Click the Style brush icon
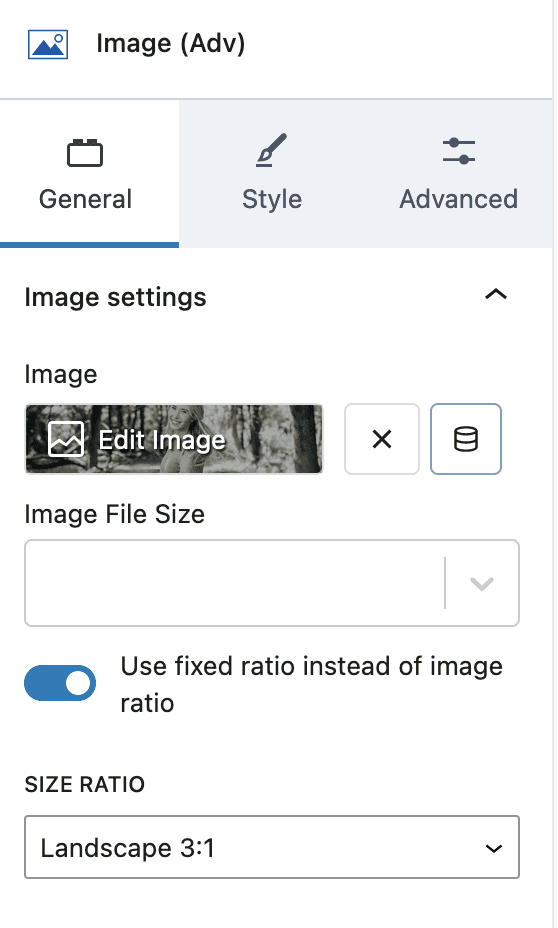The width and height of the screenshot is (558, 928). coord(272,150)
